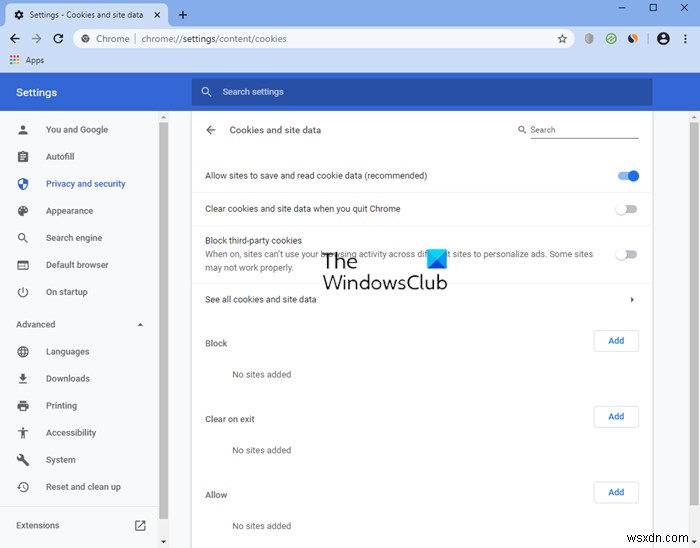The height and width of the screenshot is (548, 700).
Task: Open the gray shield extension icon
Action: 589,39
